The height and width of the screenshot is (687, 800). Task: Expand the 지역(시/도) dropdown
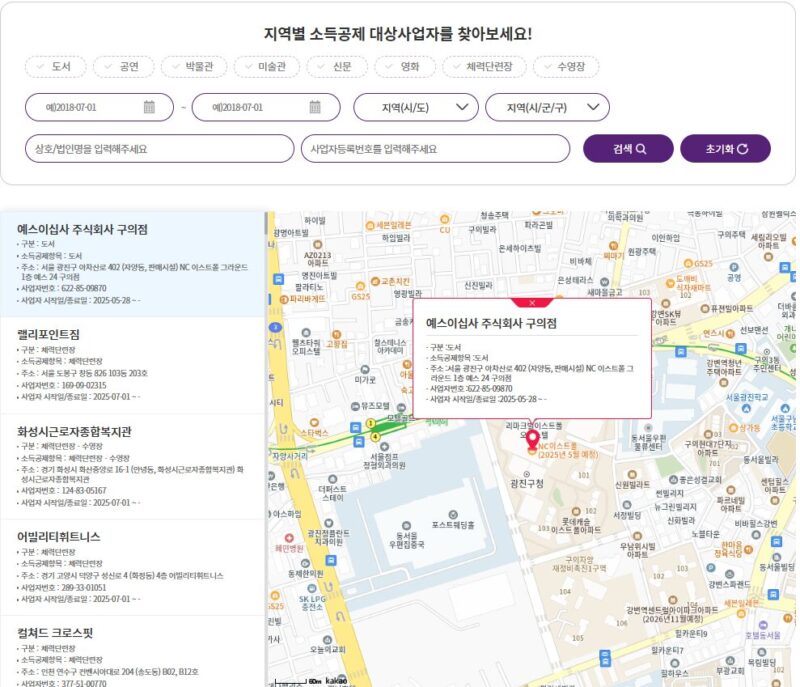416,107
